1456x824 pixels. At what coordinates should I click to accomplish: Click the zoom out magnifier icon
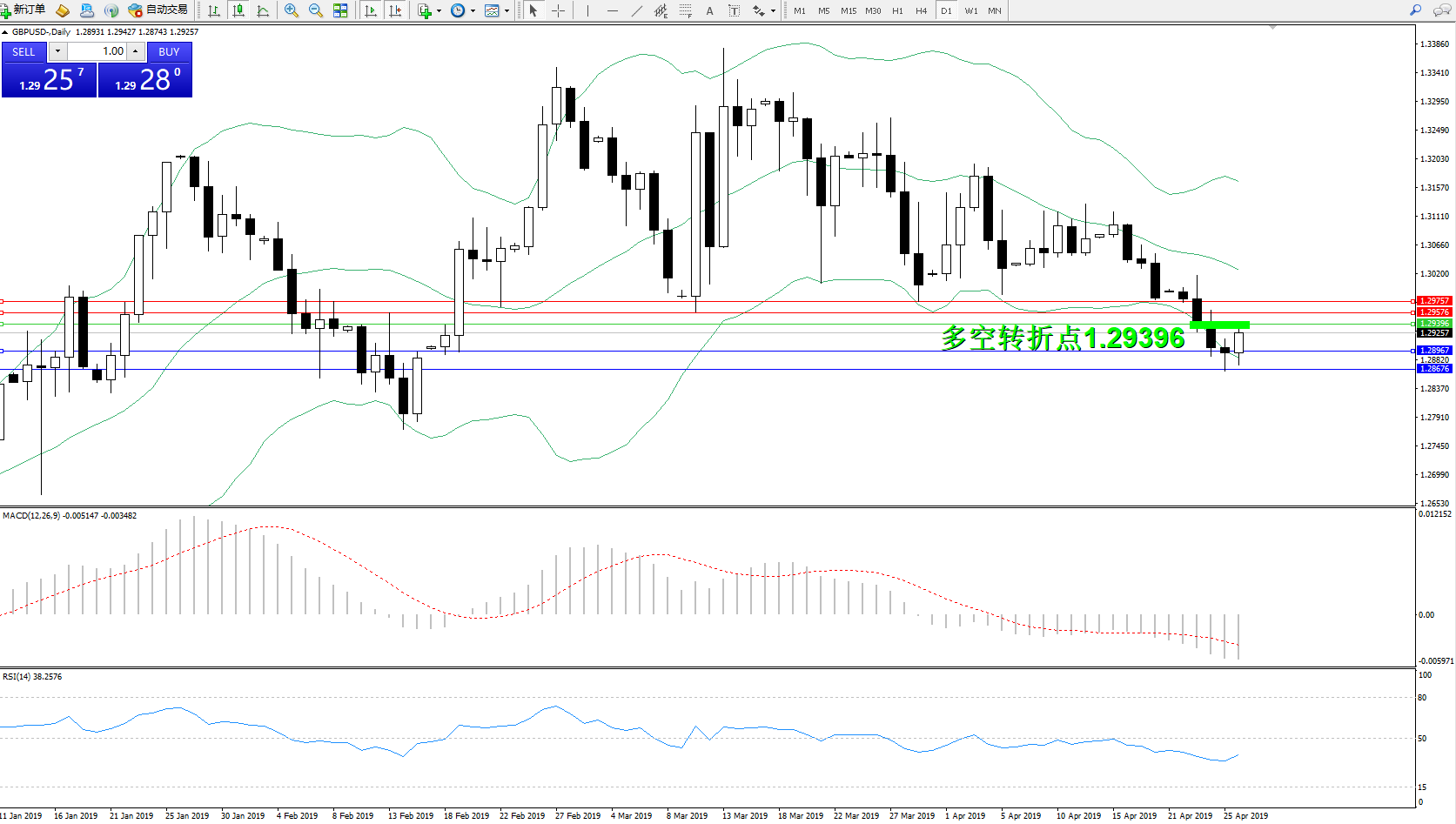tap(315, 10)
